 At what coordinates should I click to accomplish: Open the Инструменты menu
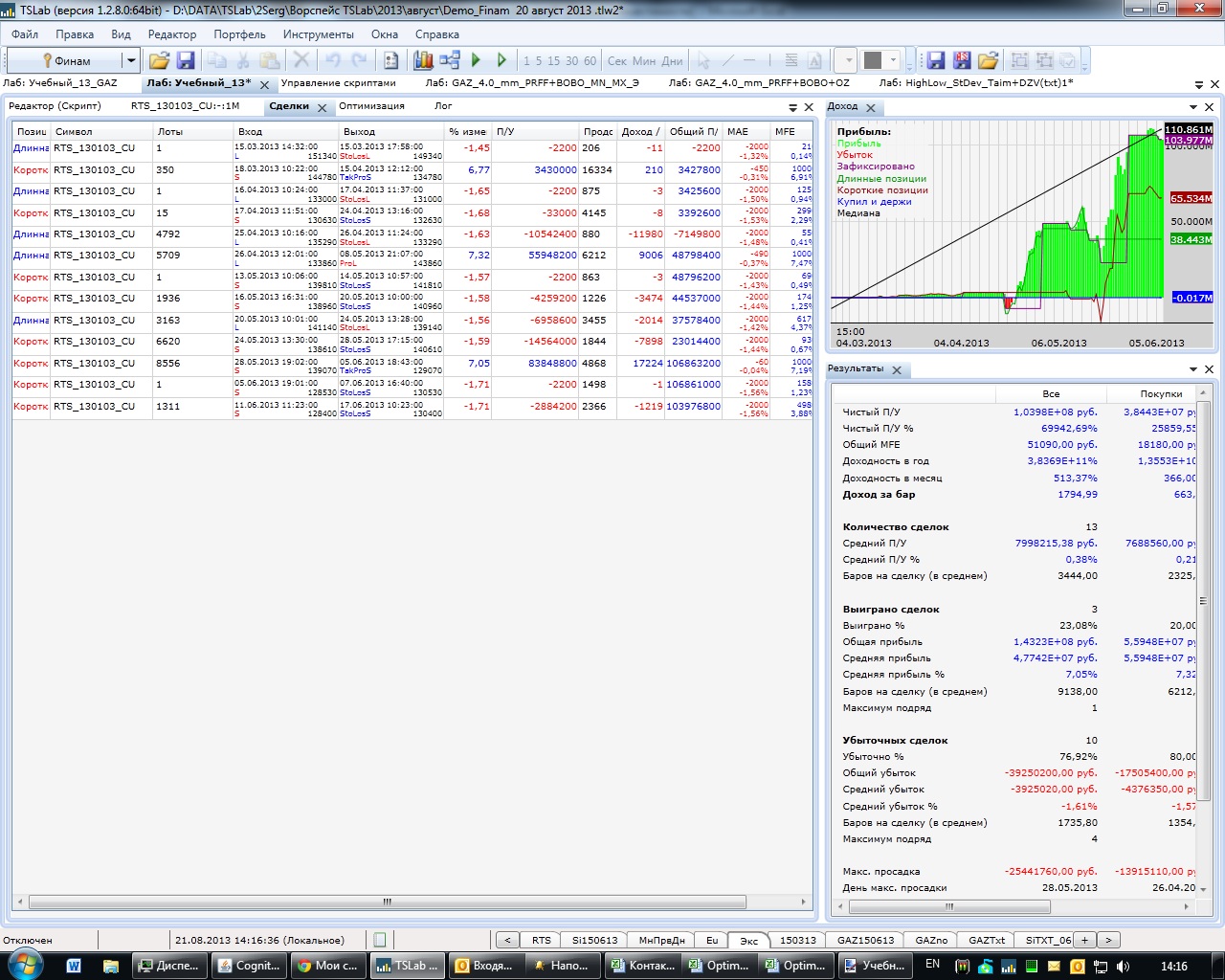click(318, 33)
